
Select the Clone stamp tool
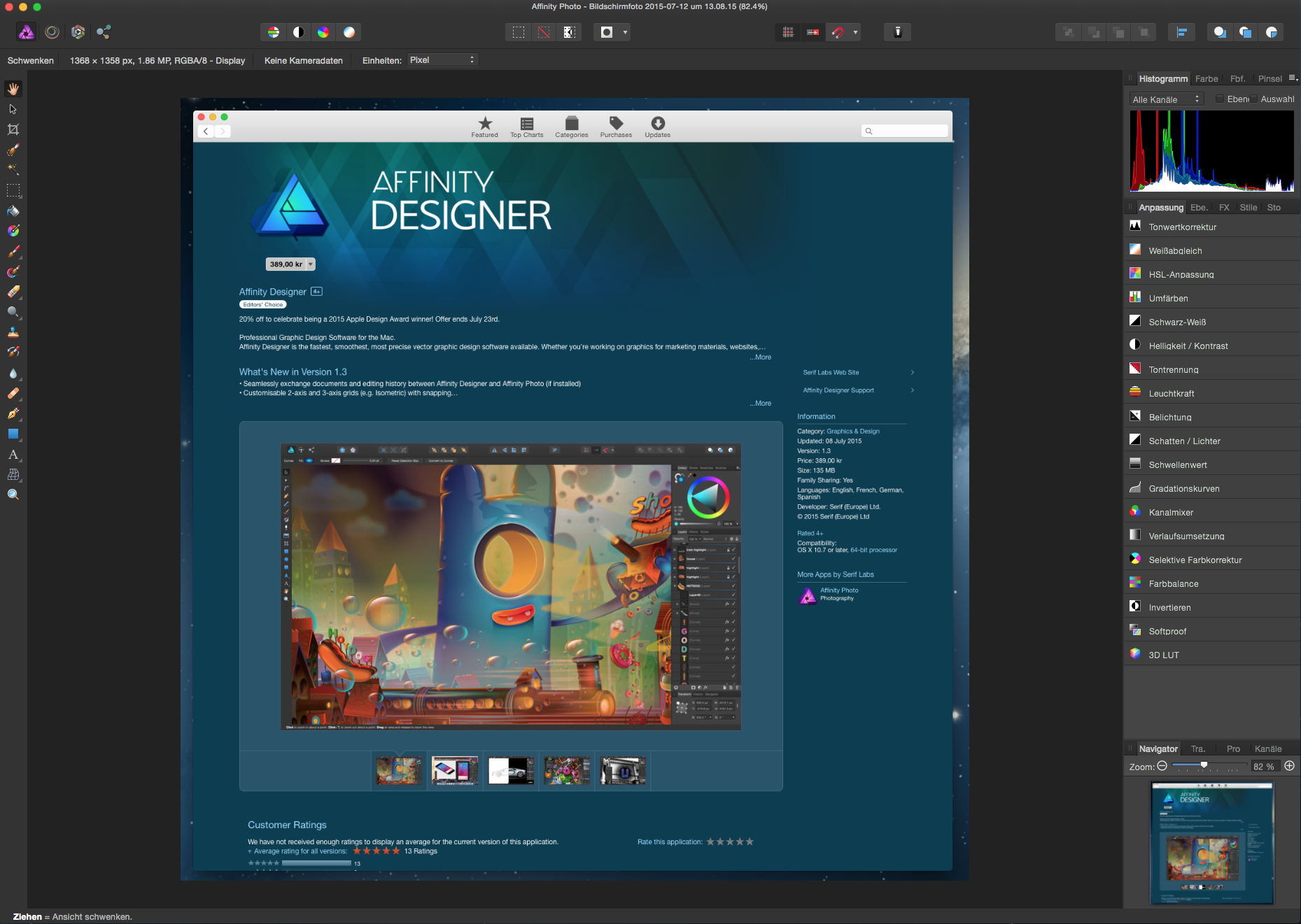[x=13, y=332]
